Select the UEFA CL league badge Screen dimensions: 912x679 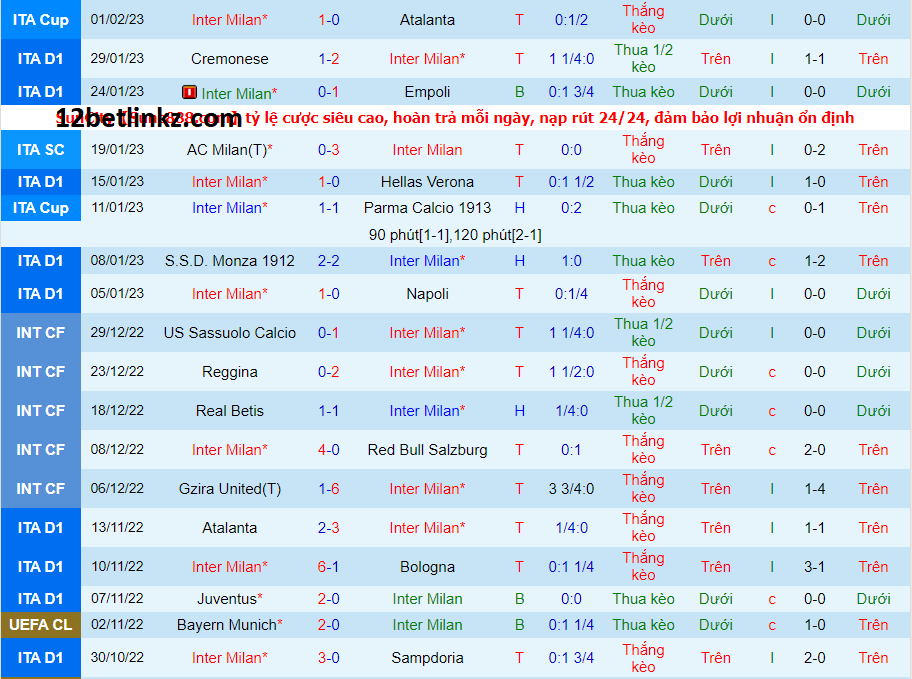(41, 625)
